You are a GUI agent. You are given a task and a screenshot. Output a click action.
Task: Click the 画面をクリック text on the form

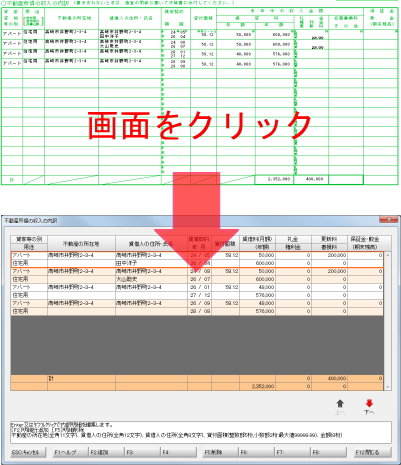[x=199, y=126]
